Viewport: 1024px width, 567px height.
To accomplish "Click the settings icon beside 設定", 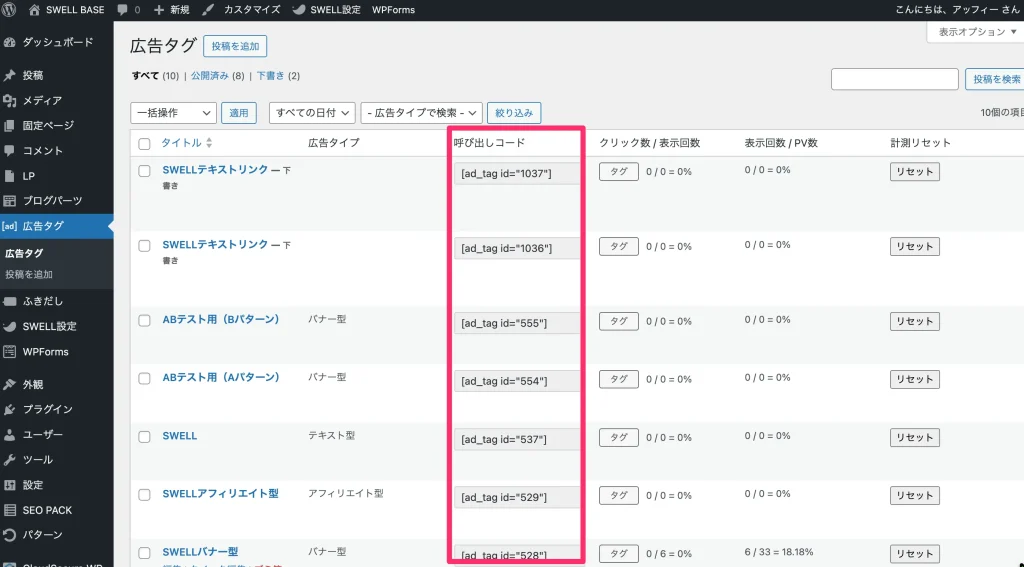I will tap(9, 485).
